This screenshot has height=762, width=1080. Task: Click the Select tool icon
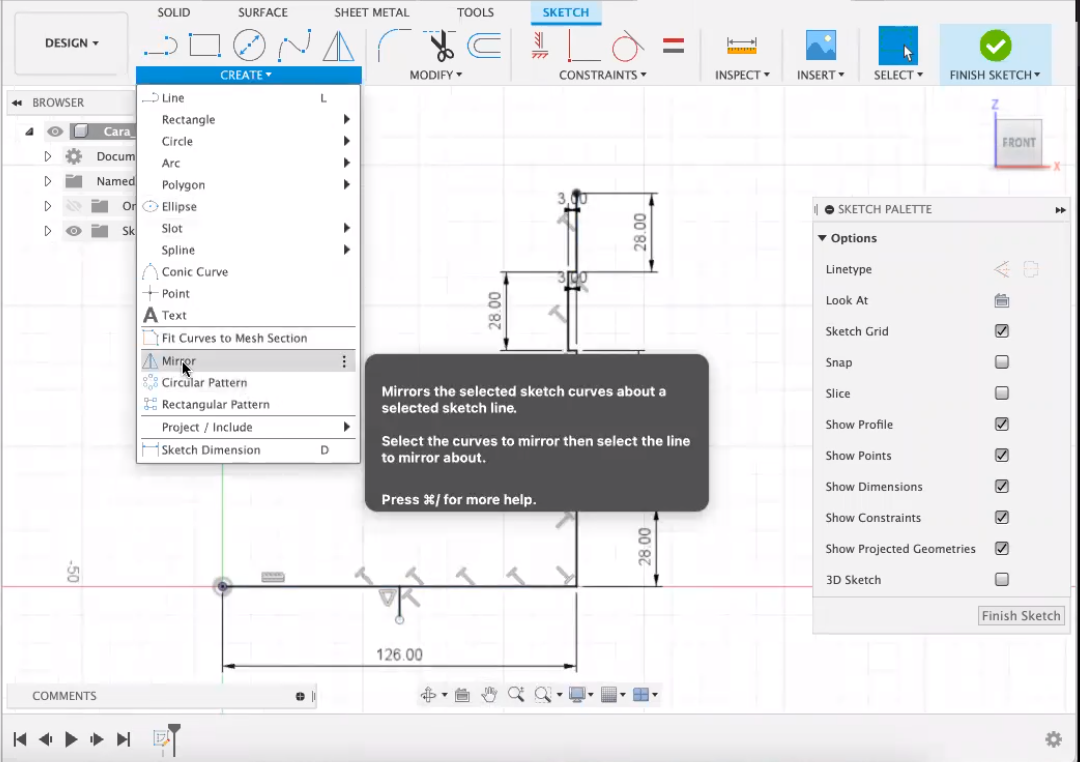click(x=898, y=45)
